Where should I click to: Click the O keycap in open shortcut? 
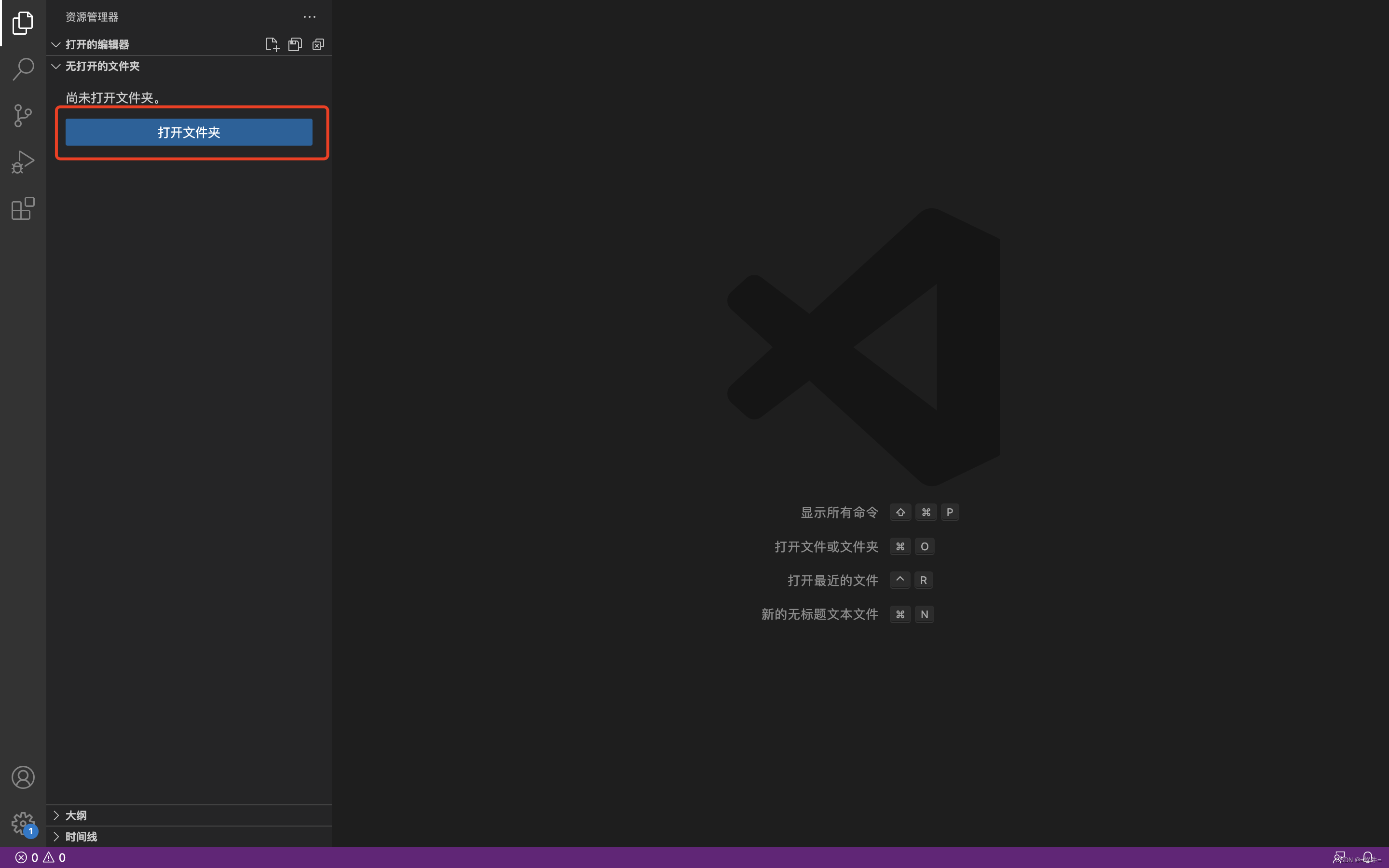click(924, 546)
